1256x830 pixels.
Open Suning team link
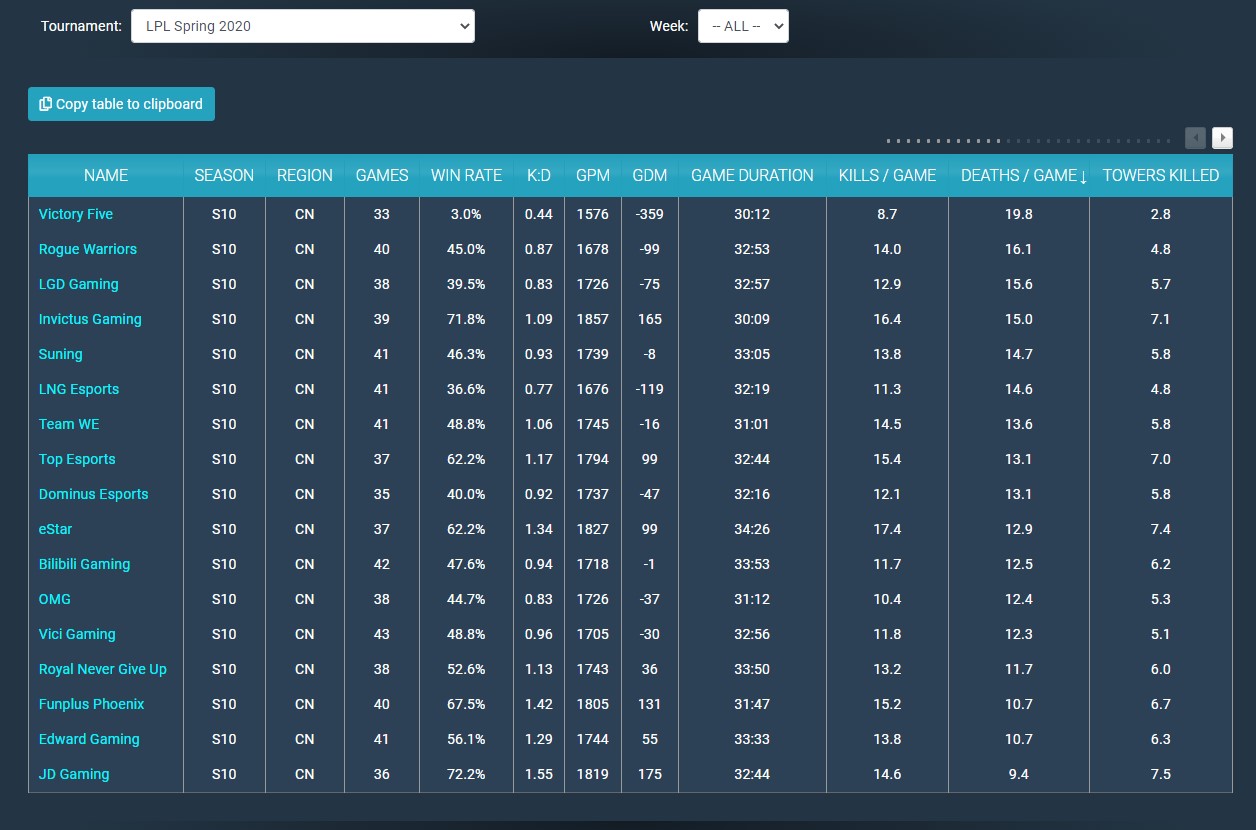61,354
